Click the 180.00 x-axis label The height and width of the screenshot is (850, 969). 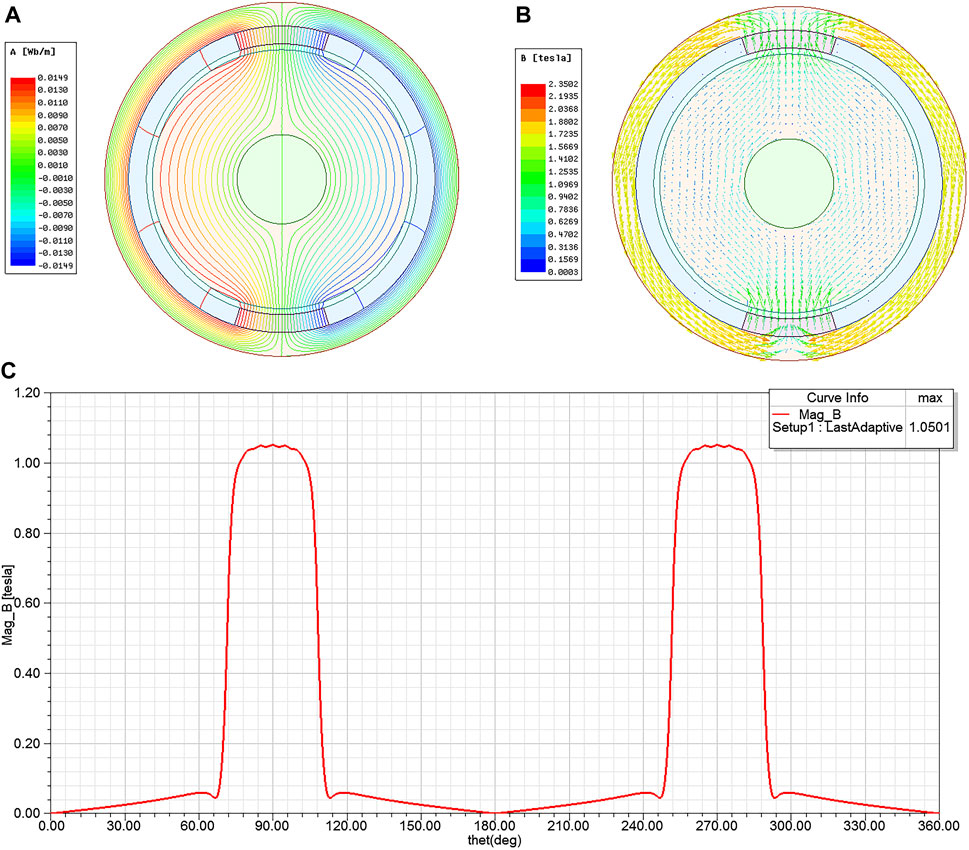click(x=494, y=826)
